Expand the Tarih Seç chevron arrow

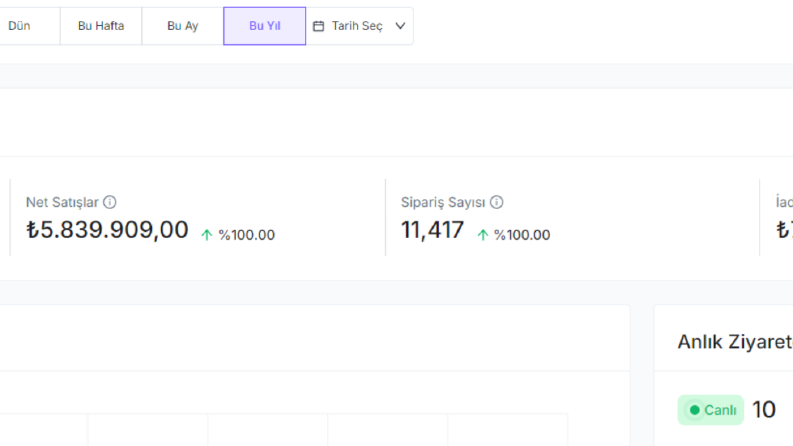pos(400,26)
